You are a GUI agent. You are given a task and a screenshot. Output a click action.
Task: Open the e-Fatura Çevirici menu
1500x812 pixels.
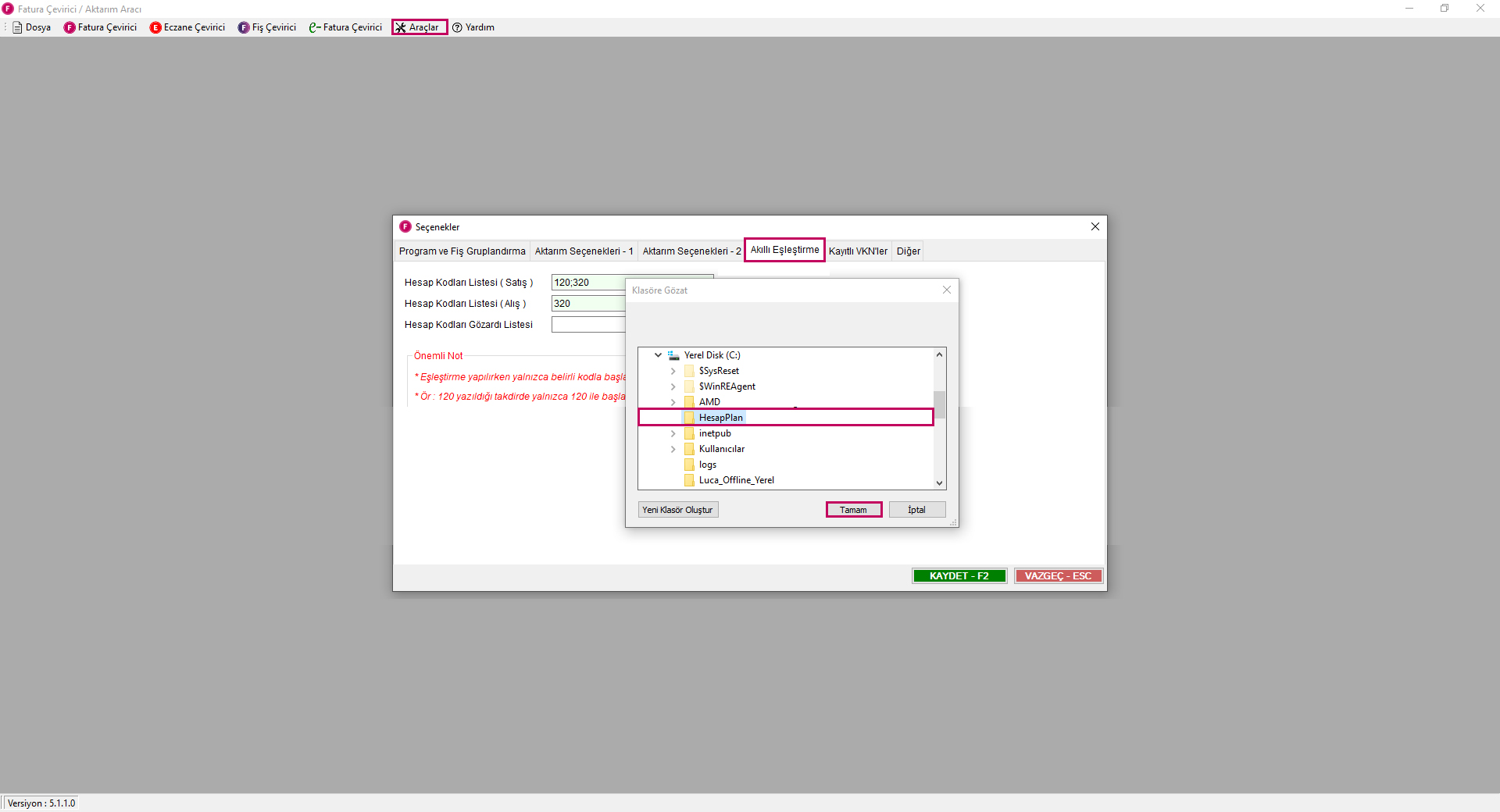pos(345,27)
